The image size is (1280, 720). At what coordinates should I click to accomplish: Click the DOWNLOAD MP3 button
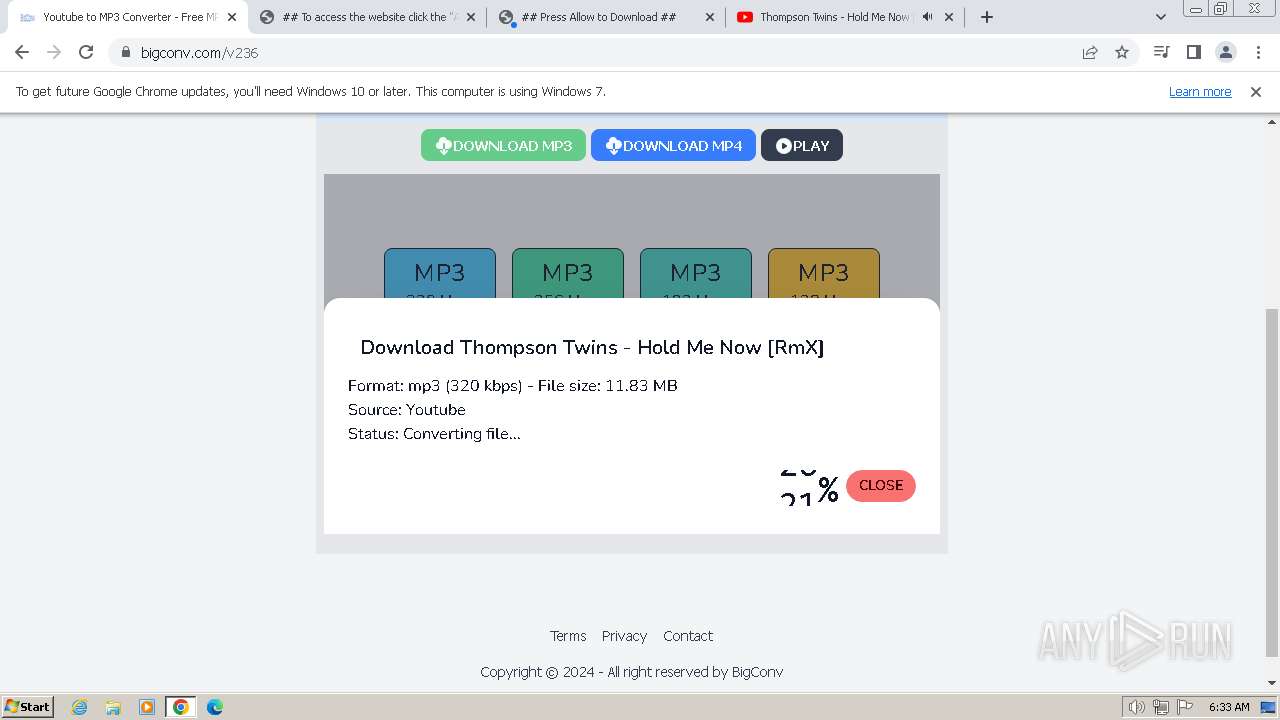click(x=503, y=145)
